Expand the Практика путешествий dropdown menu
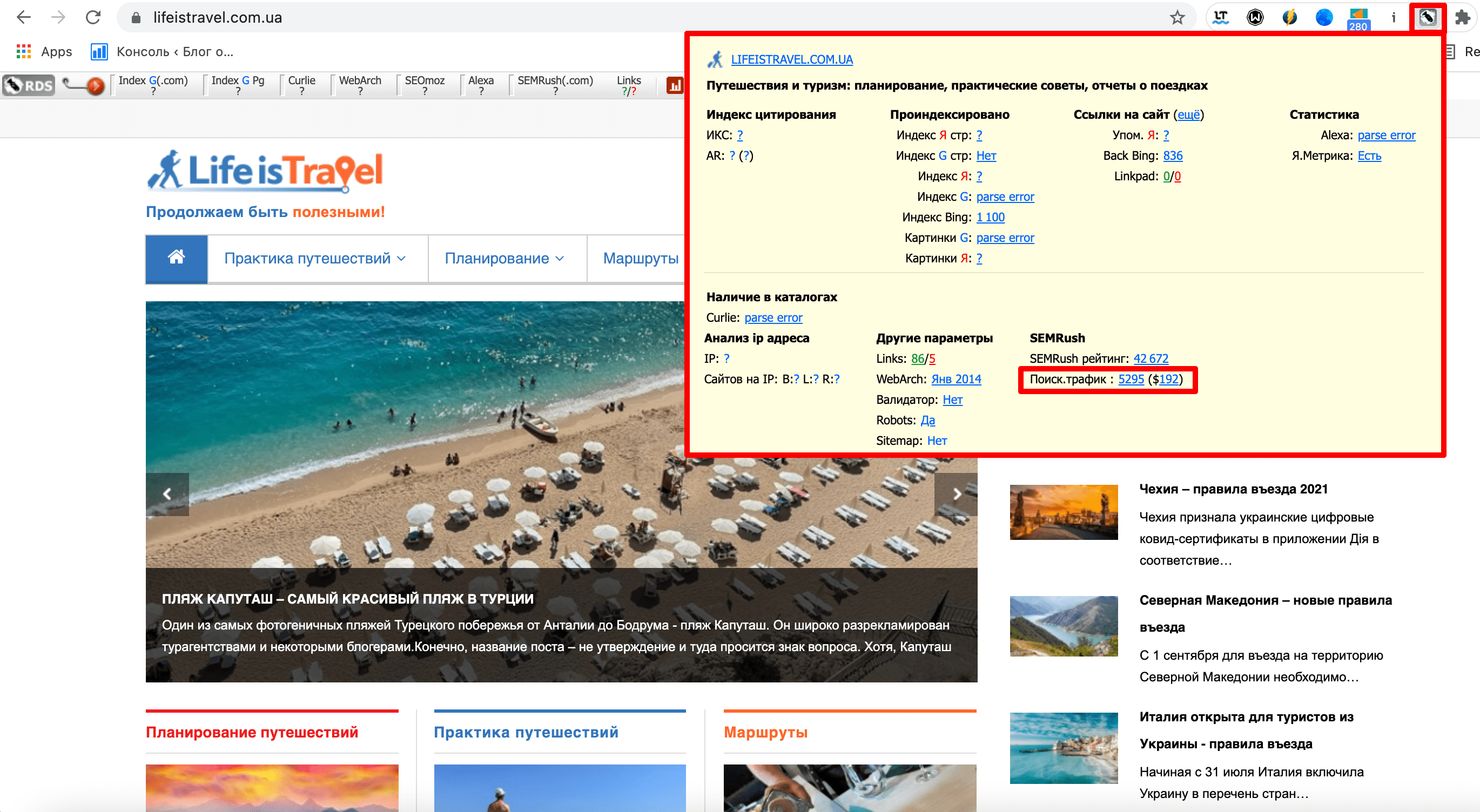Screen dimensions: 1480x812 pyautogui.click(x=315, y=259)
